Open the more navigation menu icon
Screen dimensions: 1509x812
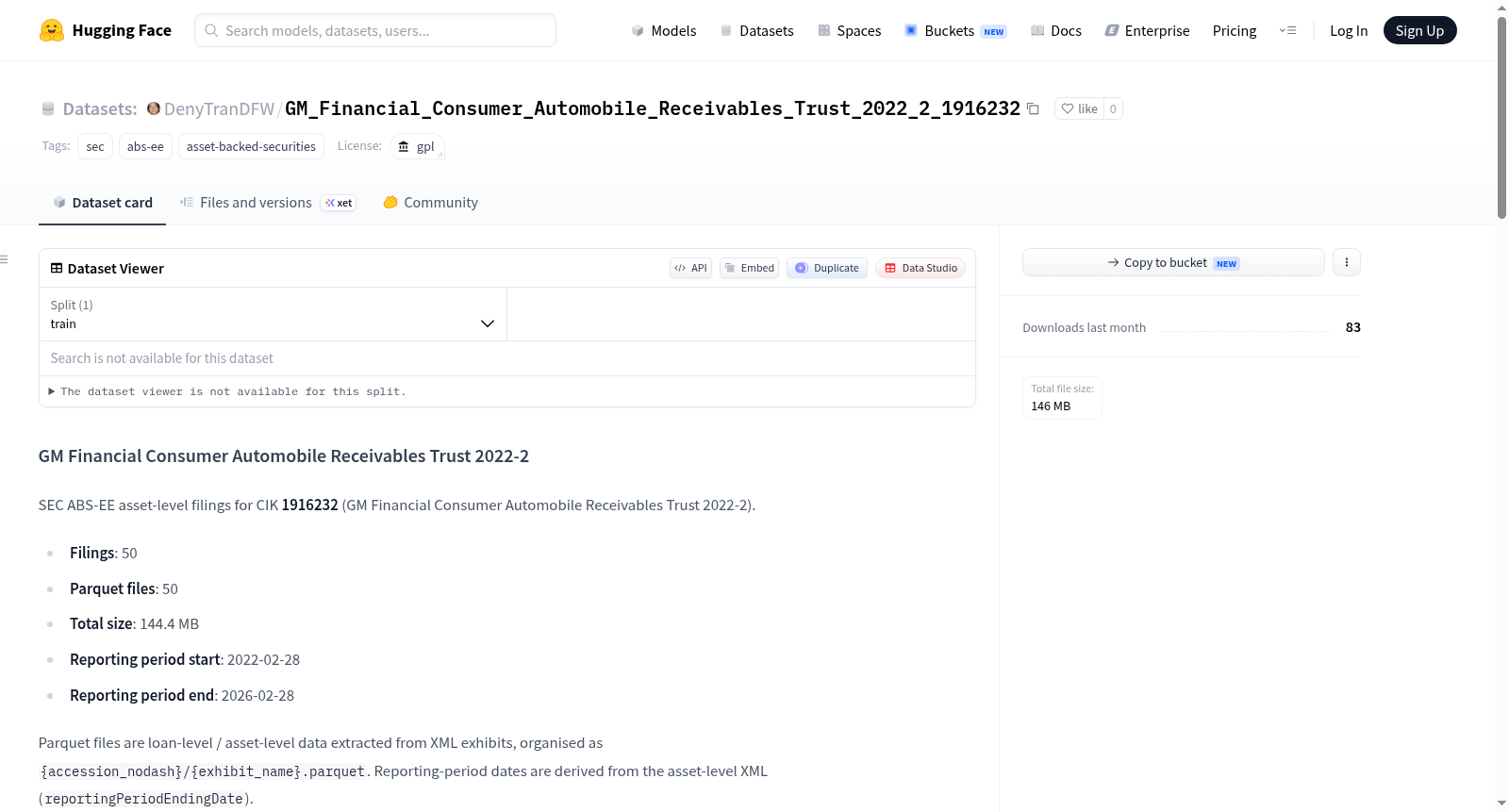1287,30
